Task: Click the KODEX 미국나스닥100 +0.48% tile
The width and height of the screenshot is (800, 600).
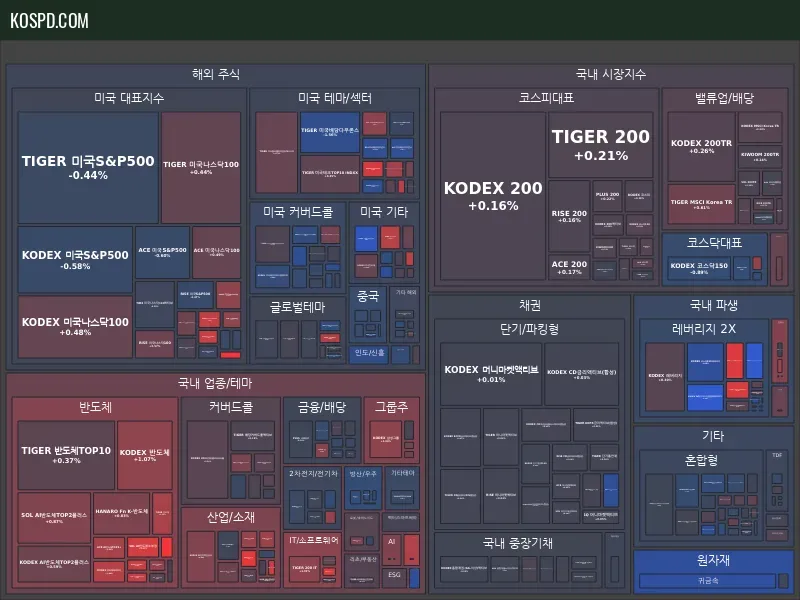Action: tap(75, 327)
